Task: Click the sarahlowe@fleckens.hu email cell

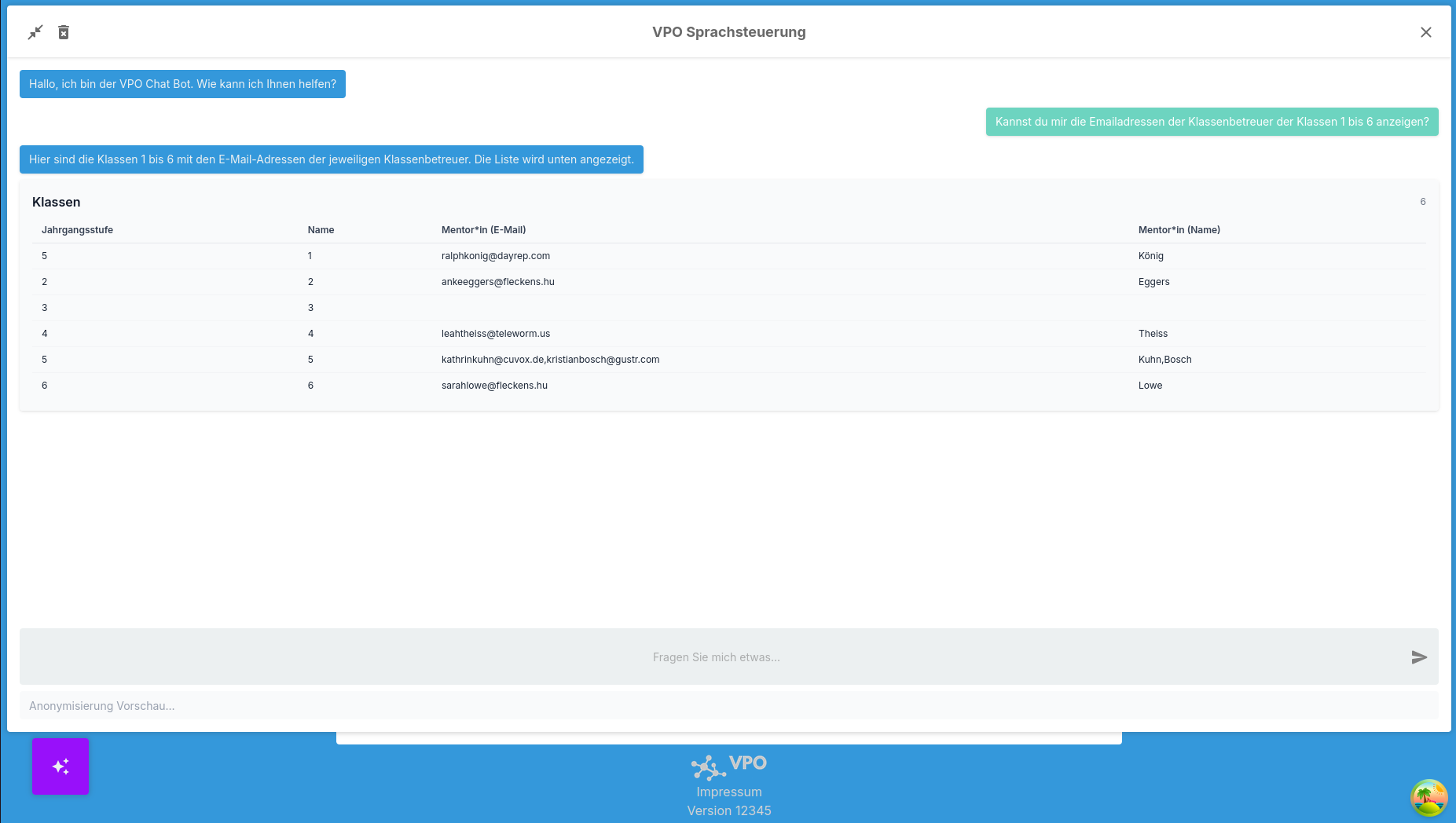Action: pos(494,386)
